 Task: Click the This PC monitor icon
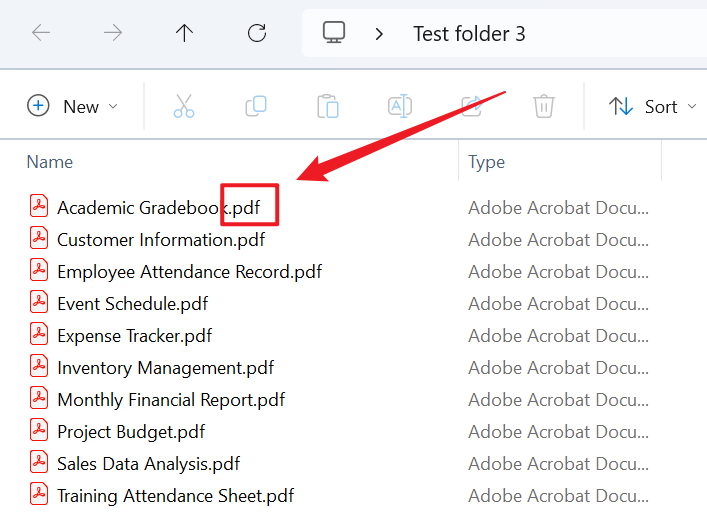(334, 33)
